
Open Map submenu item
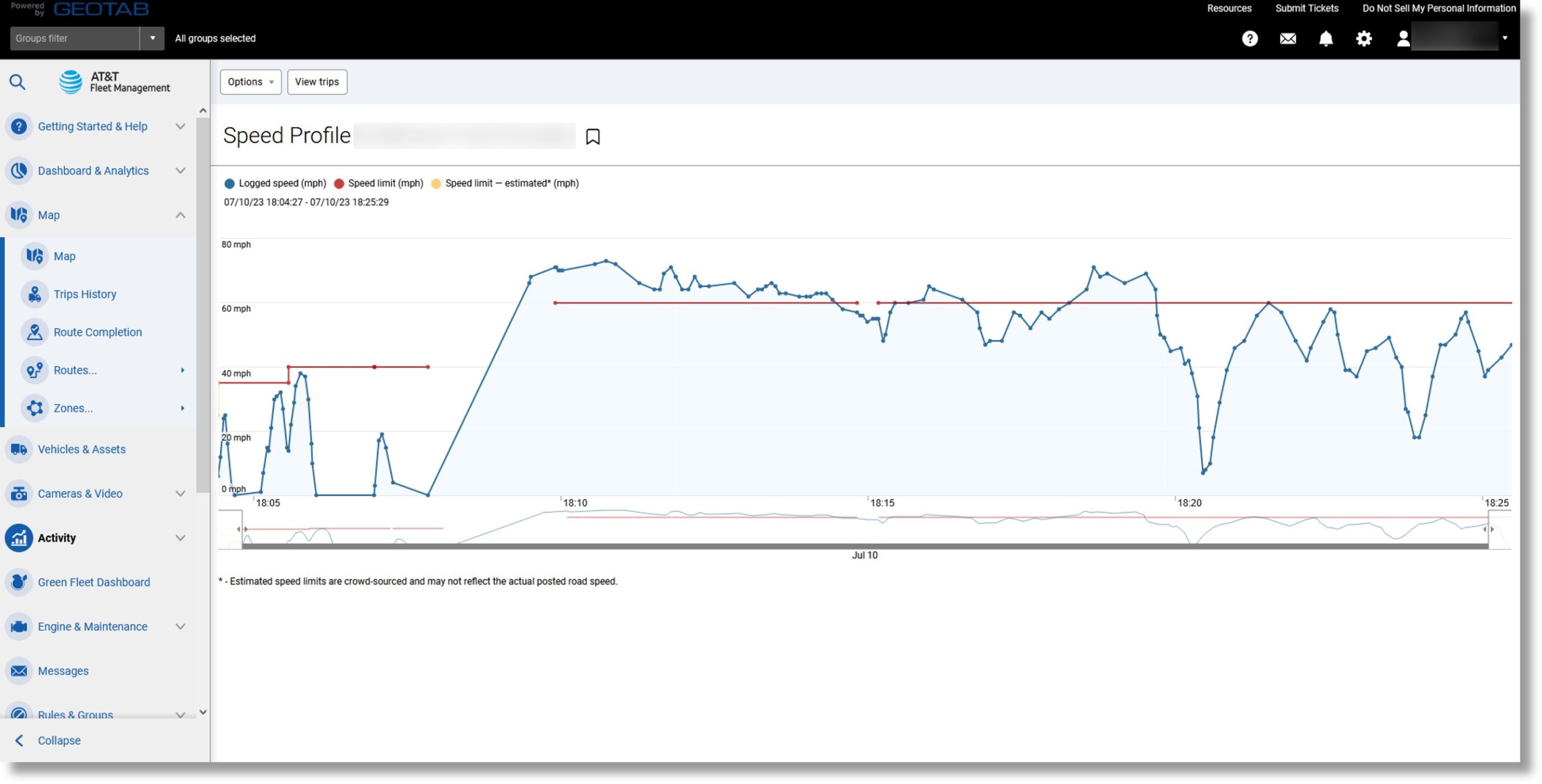pos(64,256)
